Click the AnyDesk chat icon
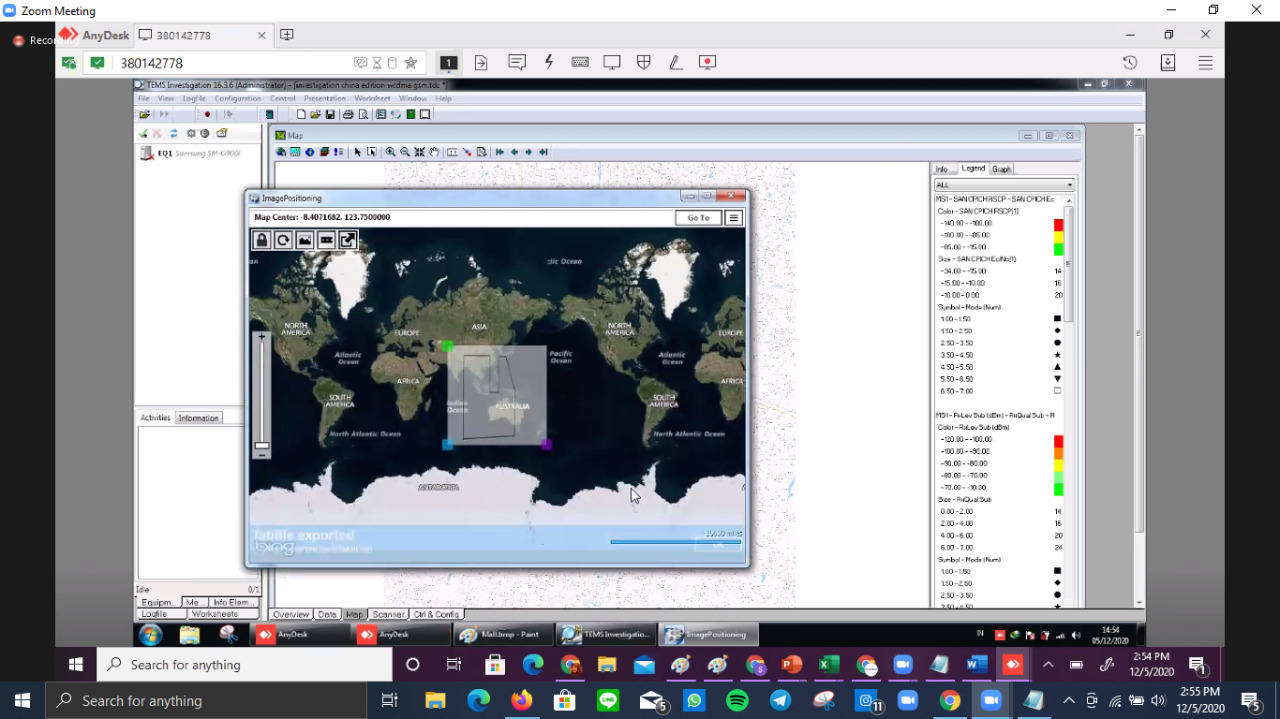This screenshot has height=719, width=1280. click(x=517, y=62)
